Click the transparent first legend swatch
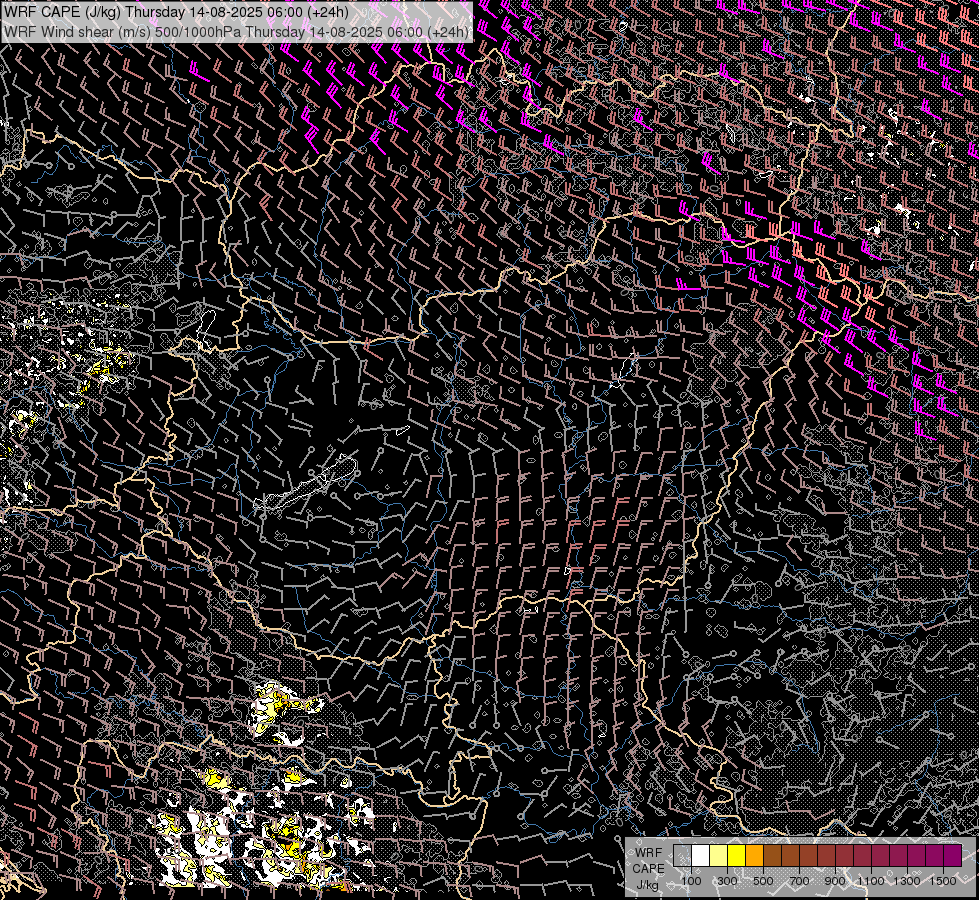The width and height of the screenshot is (979, 900). [x=682, y=855]
